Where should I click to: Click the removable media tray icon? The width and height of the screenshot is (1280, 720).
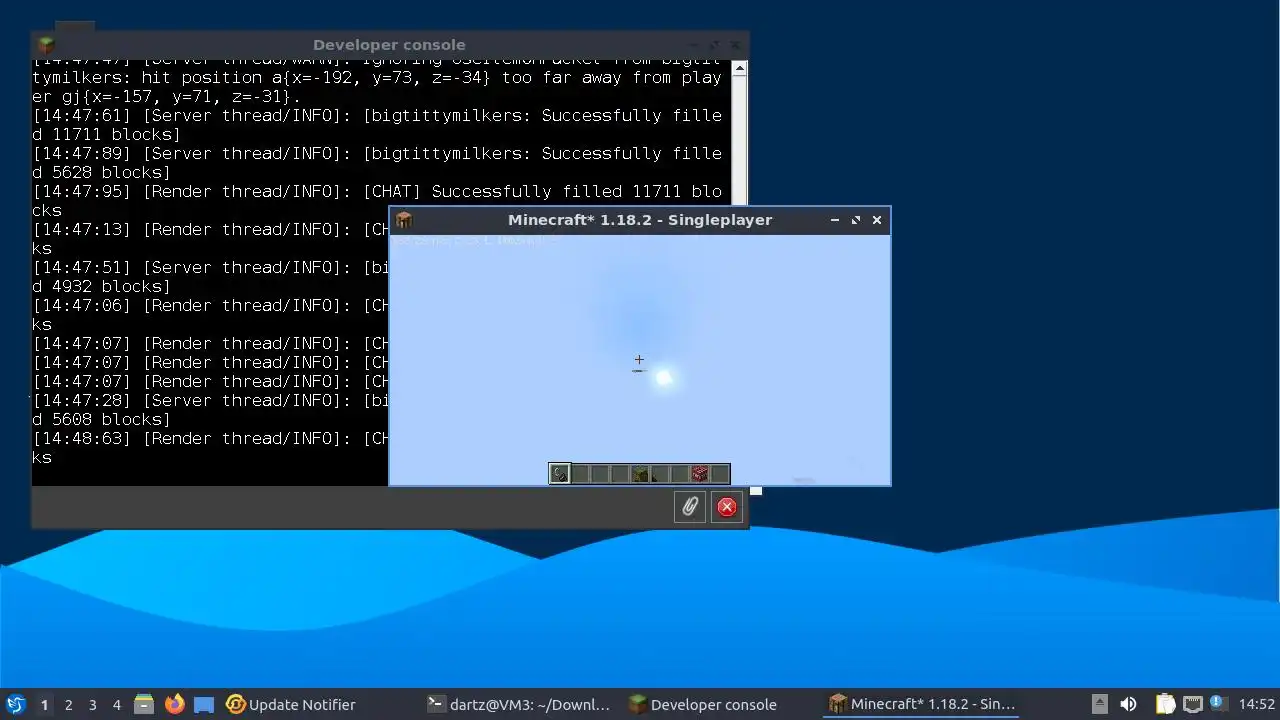point(1100,704)
